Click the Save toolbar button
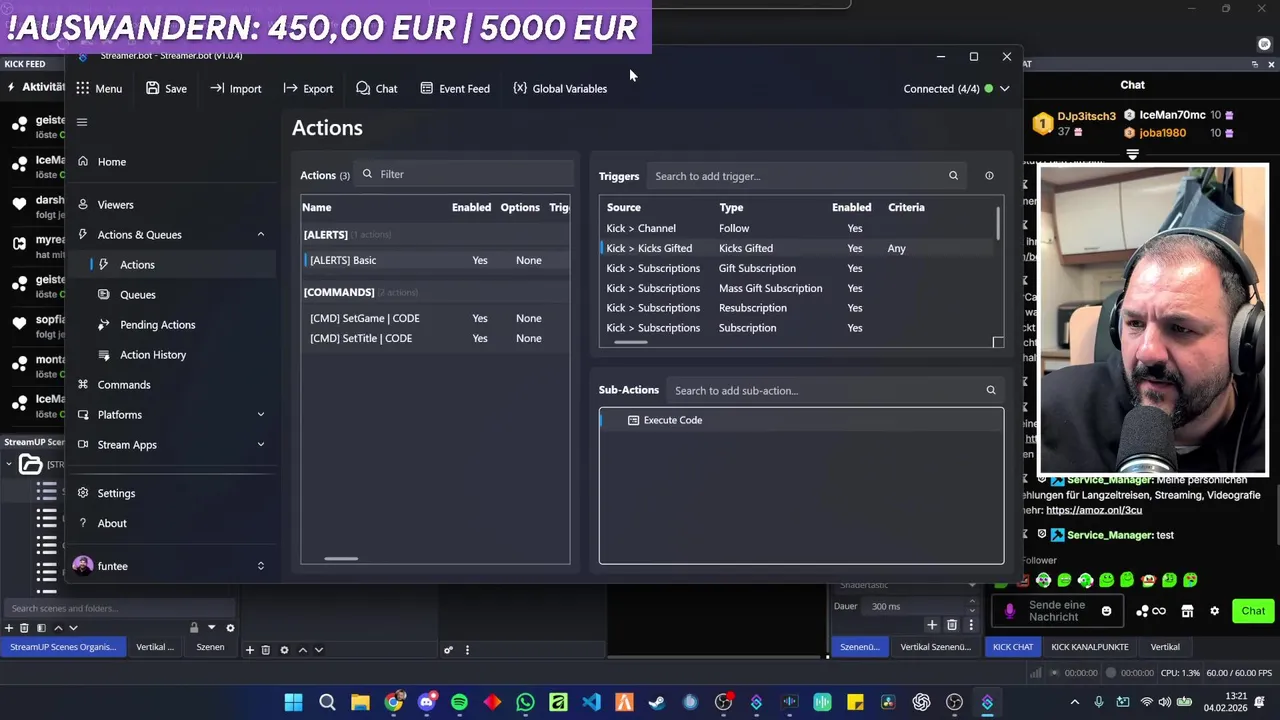 coord(166,88)
